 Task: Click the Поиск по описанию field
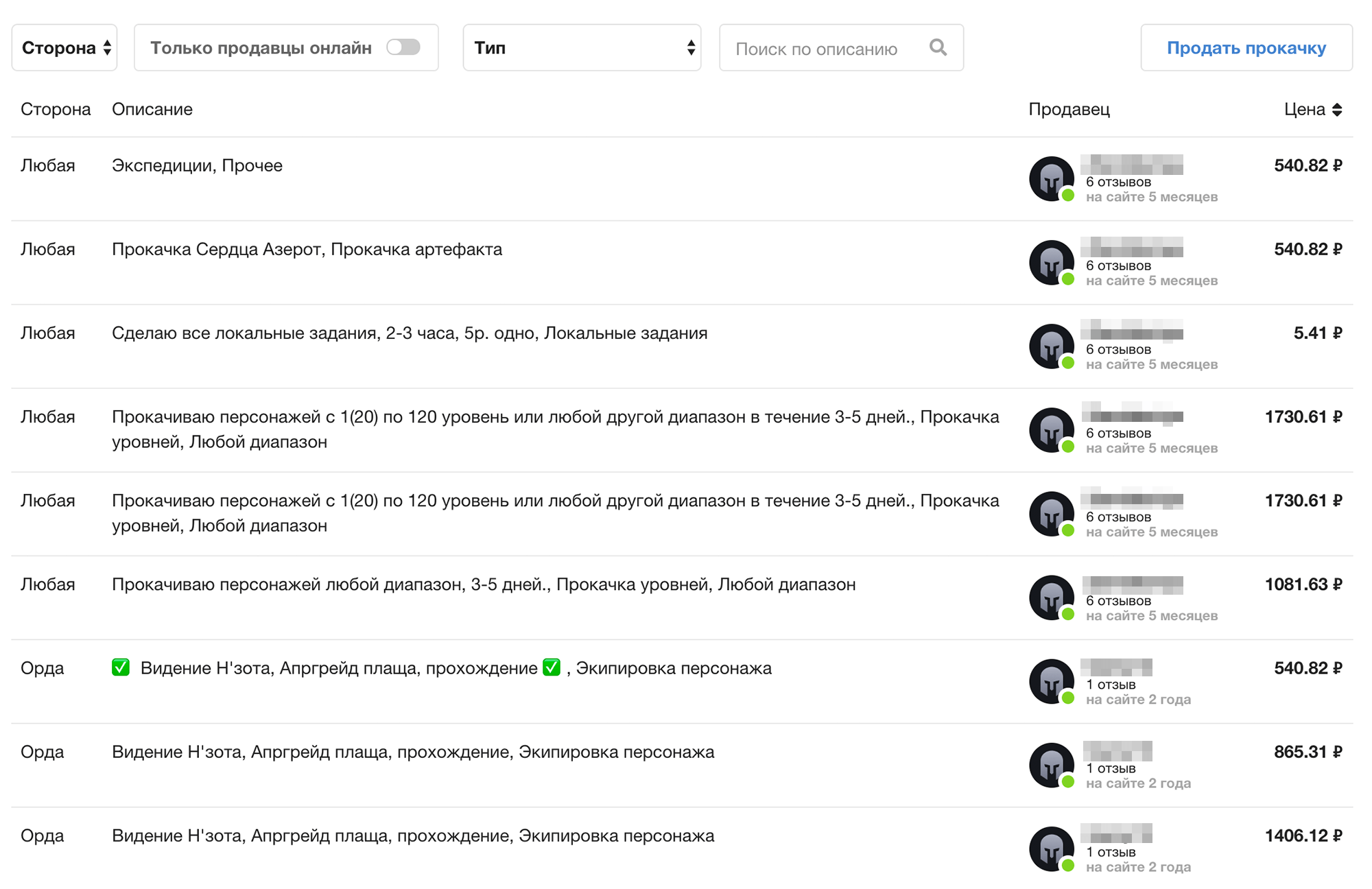click(x=841, y=48)
